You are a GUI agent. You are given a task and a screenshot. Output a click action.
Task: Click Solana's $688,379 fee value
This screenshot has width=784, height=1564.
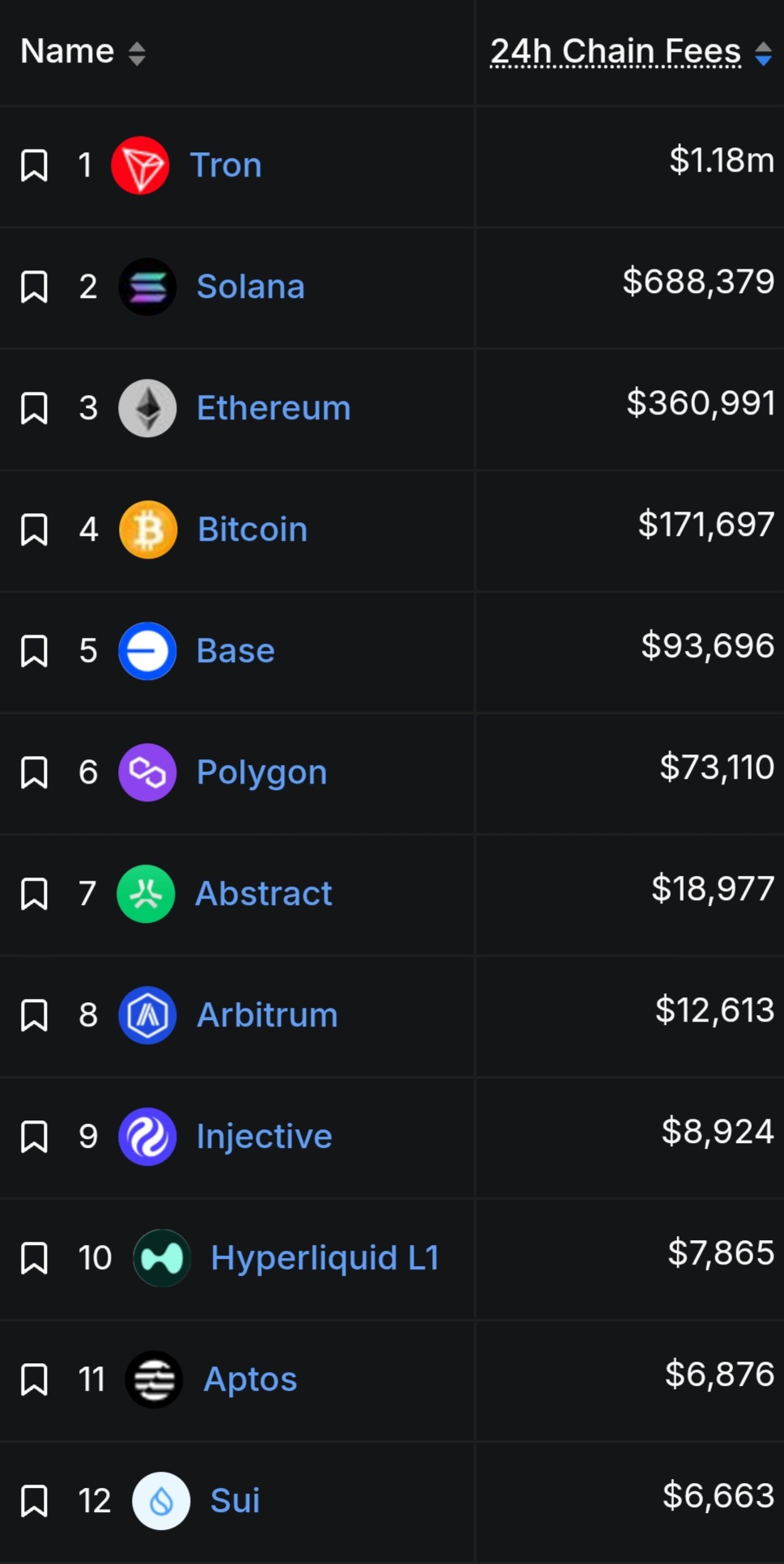698,282
